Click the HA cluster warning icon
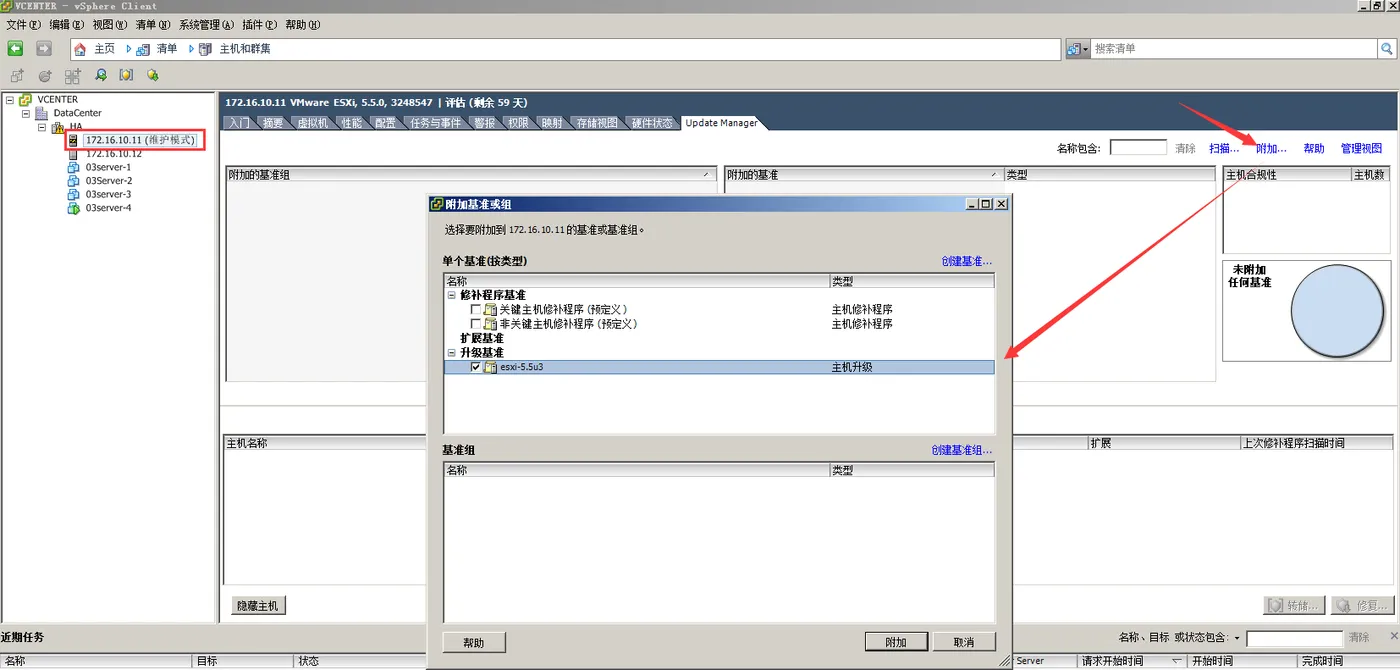The width and height of the screenshot is (1400, 670). [x=58, y=127]
